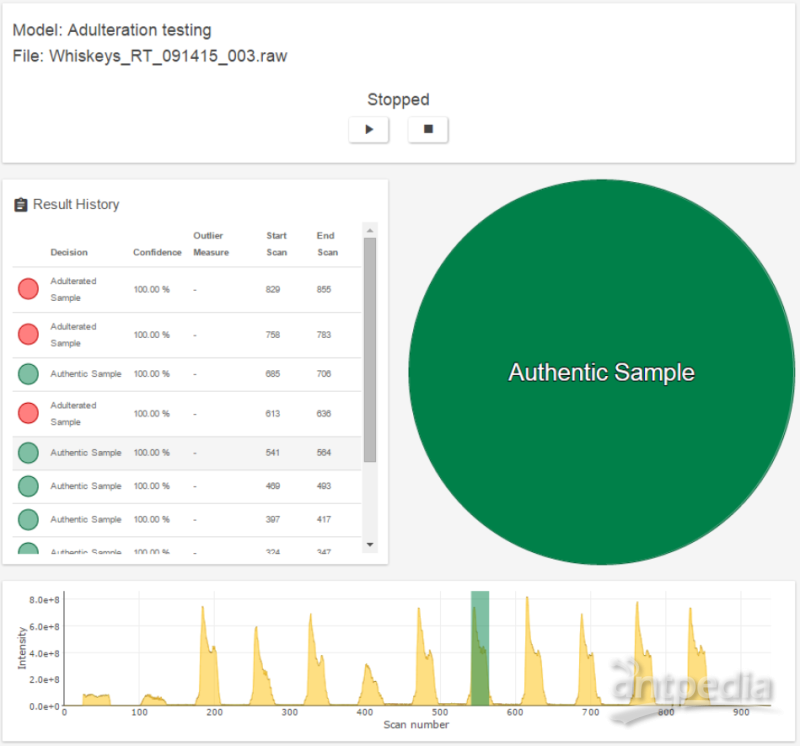The width and height of the screenshot is (800, 746).
Task: Click the Result History scrollbar up arrow
Action: pyautogui.click(x=370, y=229)
